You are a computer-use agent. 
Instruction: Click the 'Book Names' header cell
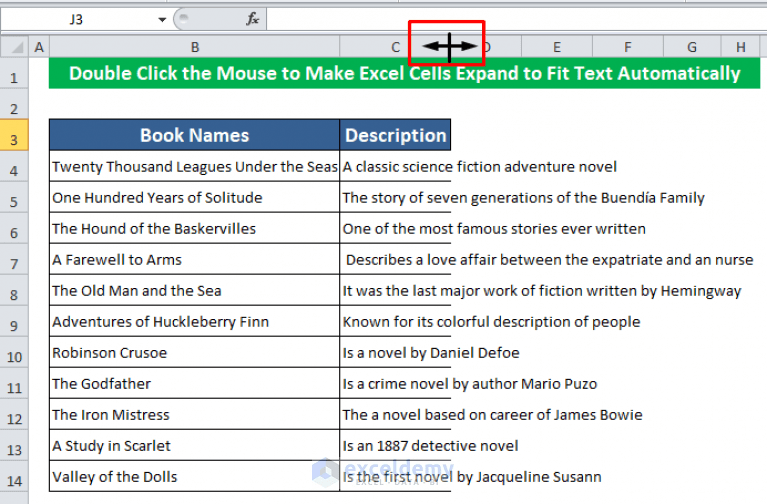[195, 135]
